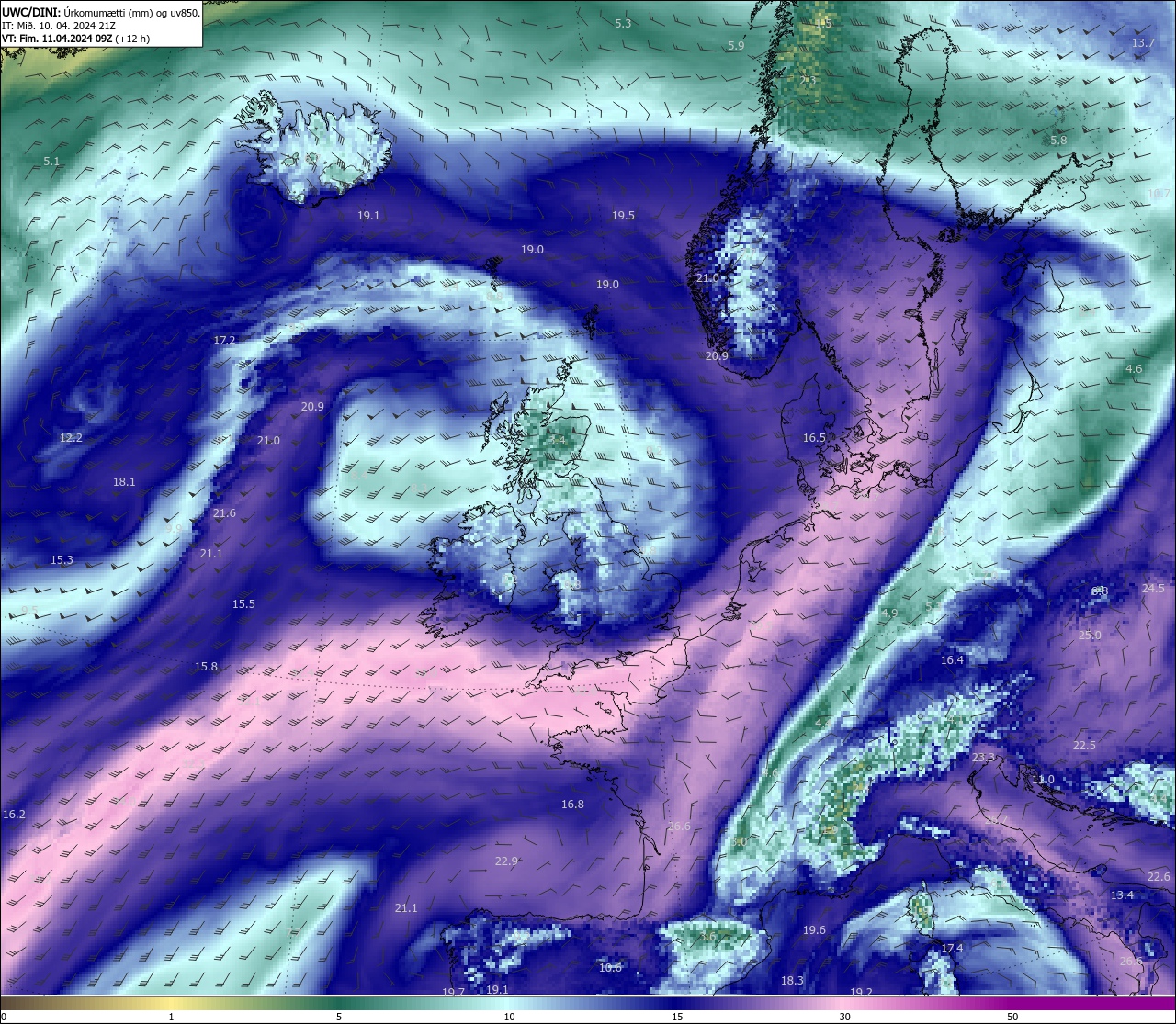Click the IT initial time line 10.04.2024 21Z
The image size is (1176, 1024).
59,26
